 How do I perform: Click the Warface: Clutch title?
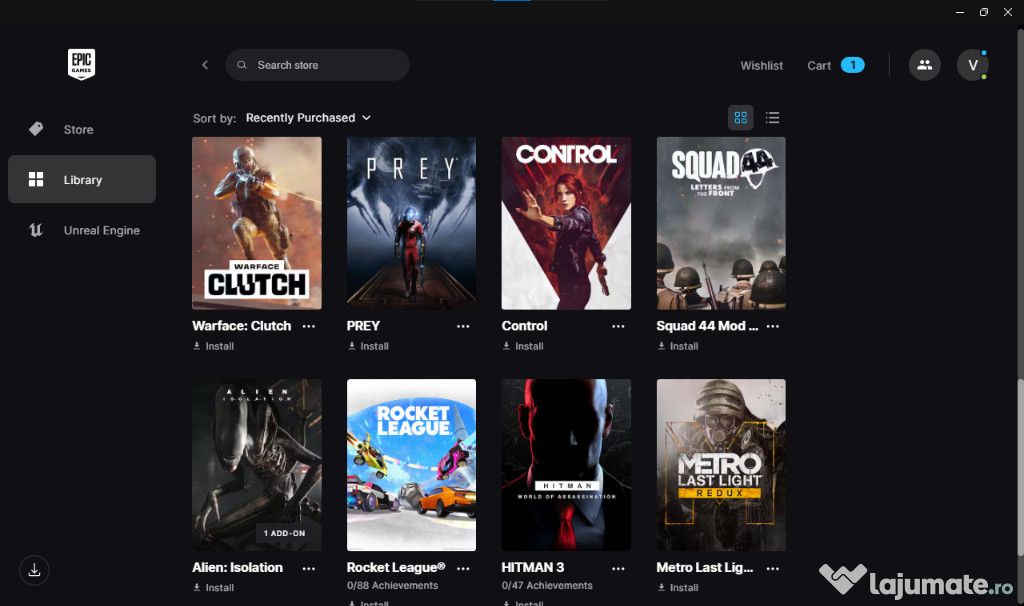(242, 326)
